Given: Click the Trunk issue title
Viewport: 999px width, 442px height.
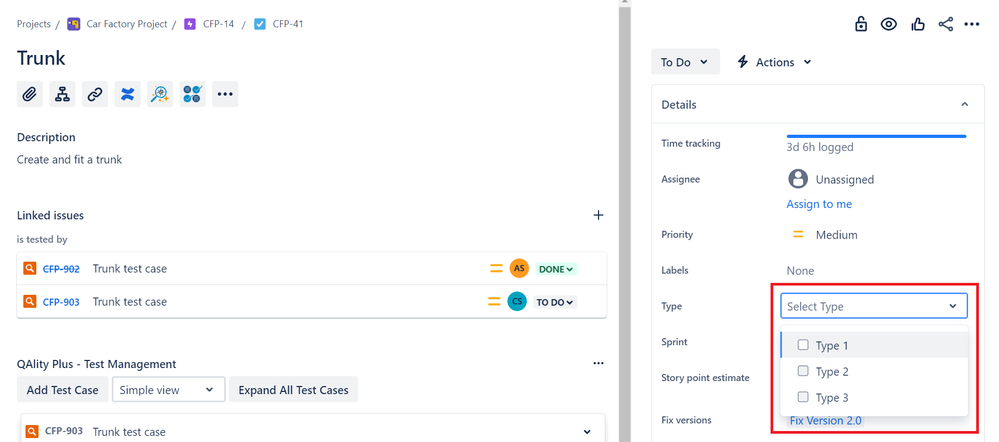Looking at the screenshot, I should pyautogui.click(x=41, y=58).
